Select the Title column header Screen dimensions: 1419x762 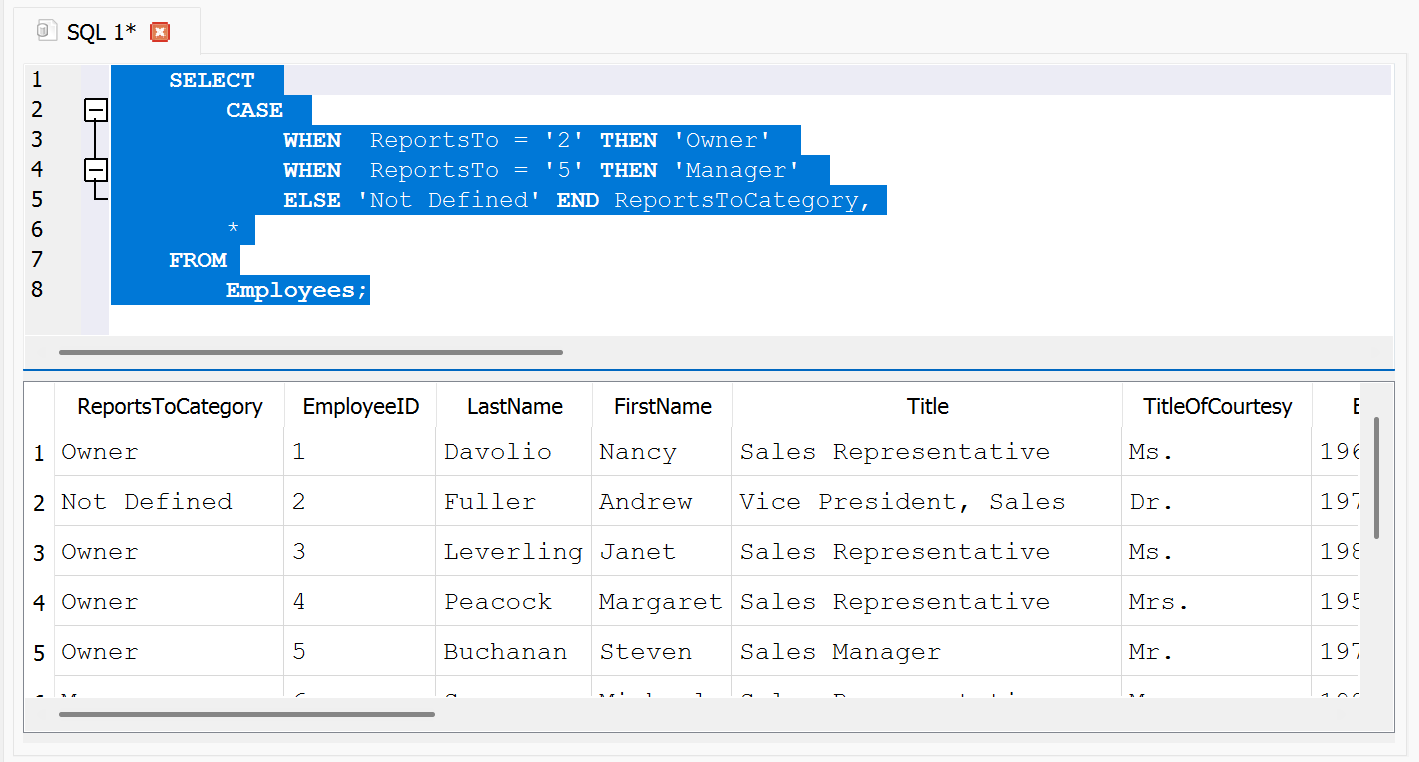pos(927,406)
